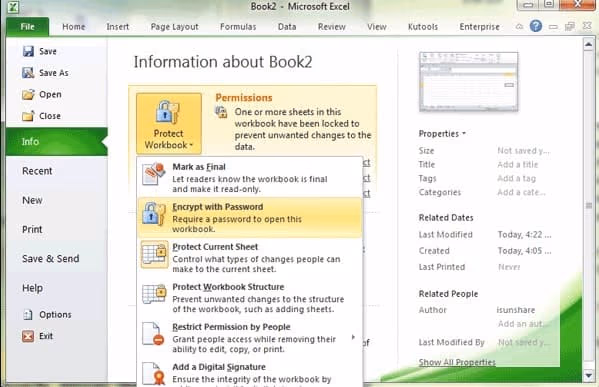Click the Protect Workbook Structure icon
599x387 pixels.
pos(154,294)
